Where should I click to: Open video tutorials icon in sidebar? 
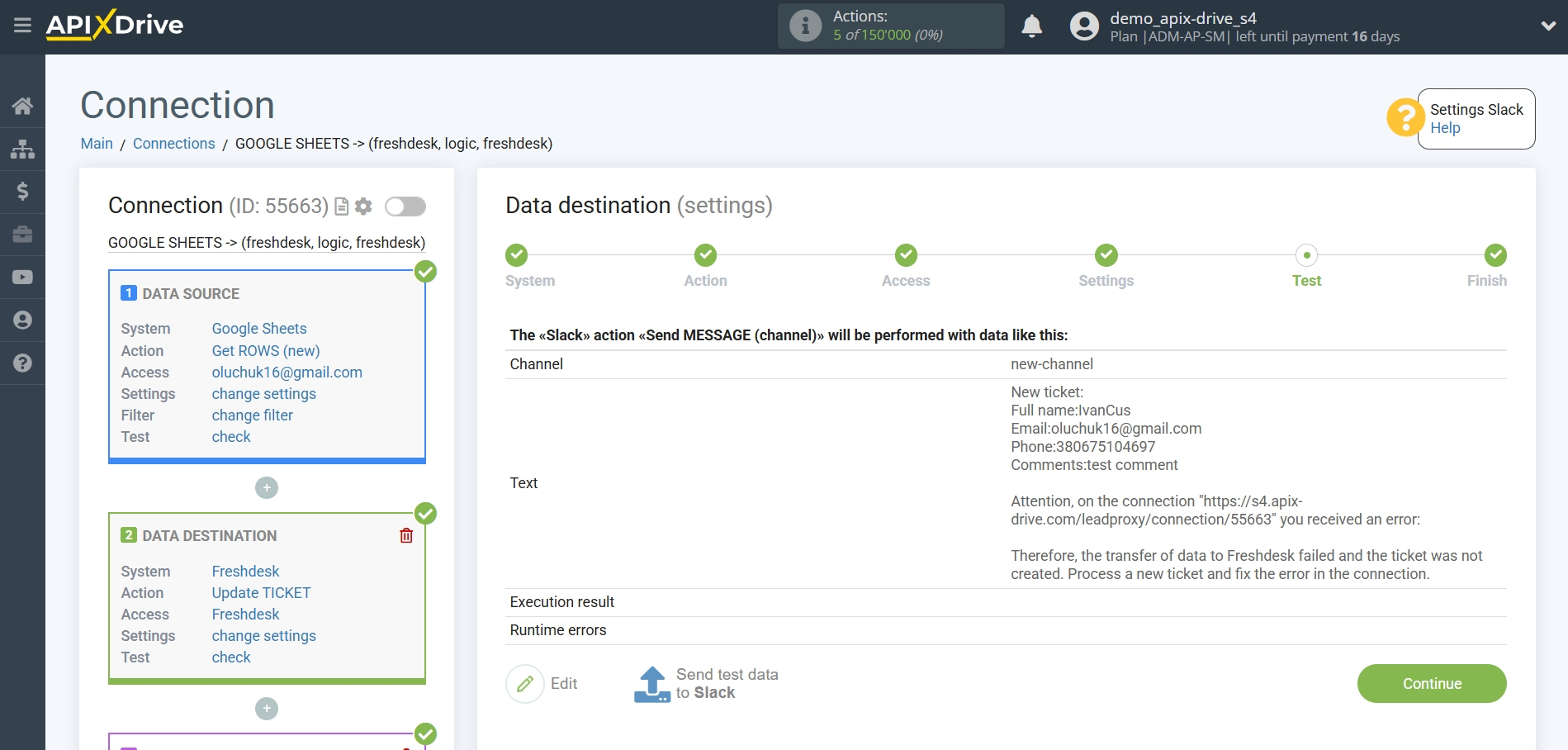22,278
